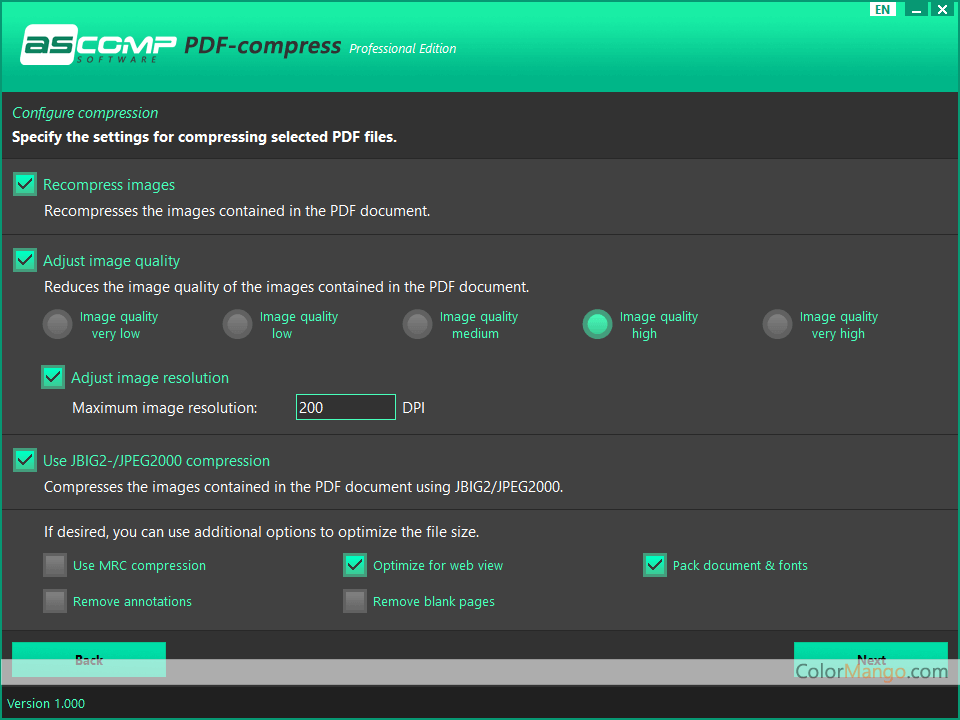Toggle the Adjust image quality option

coord(24,260)
